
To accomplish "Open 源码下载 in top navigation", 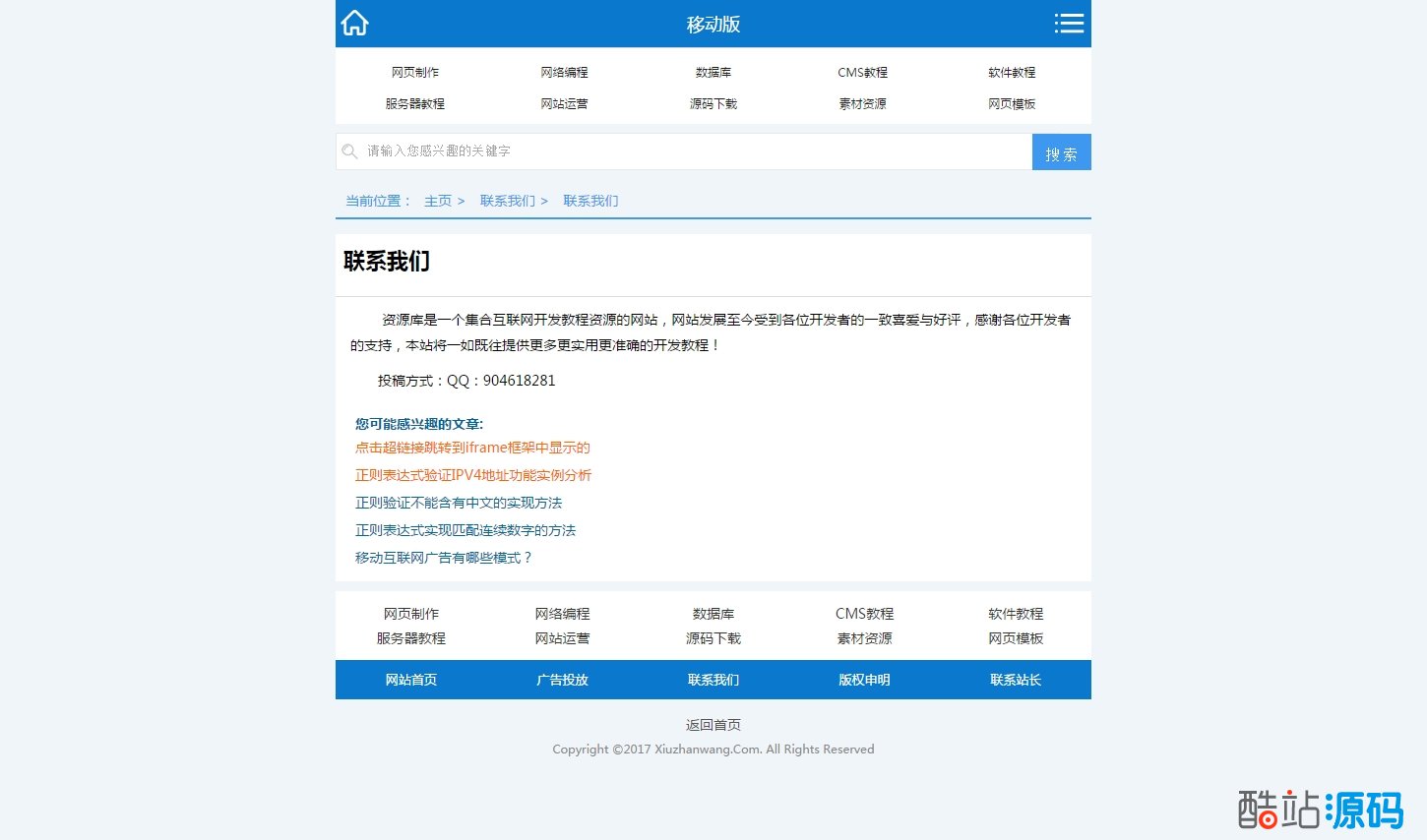I will 713,104.
